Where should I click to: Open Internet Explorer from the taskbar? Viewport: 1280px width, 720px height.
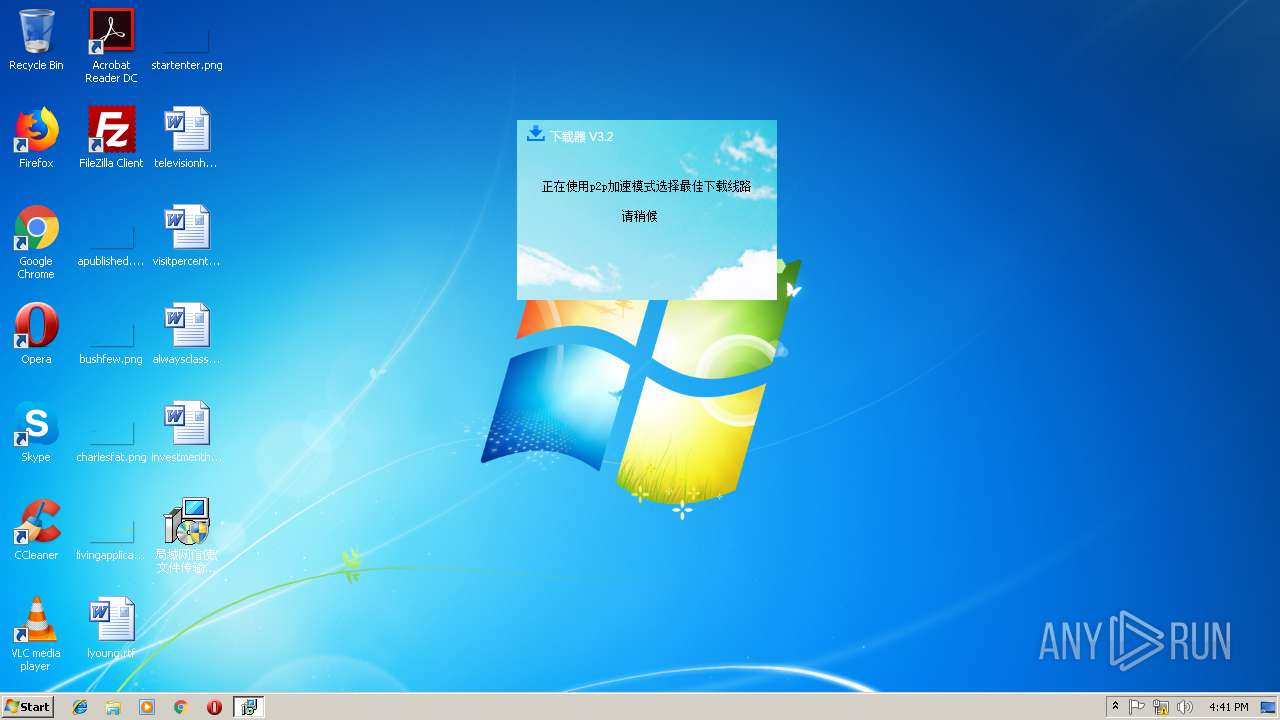(x=80, y=707)
